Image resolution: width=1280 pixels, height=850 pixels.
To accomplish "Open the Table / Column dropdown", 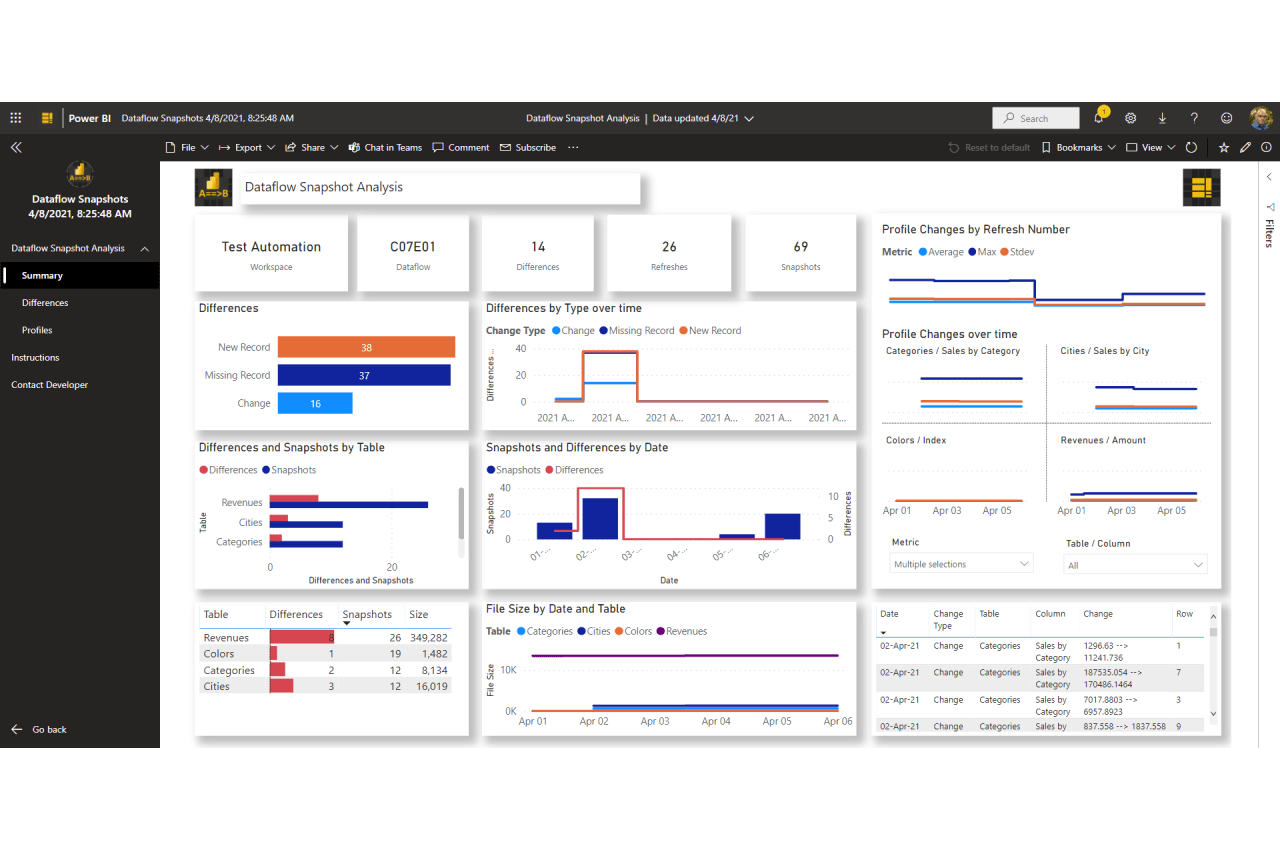I will [1135, 565].
